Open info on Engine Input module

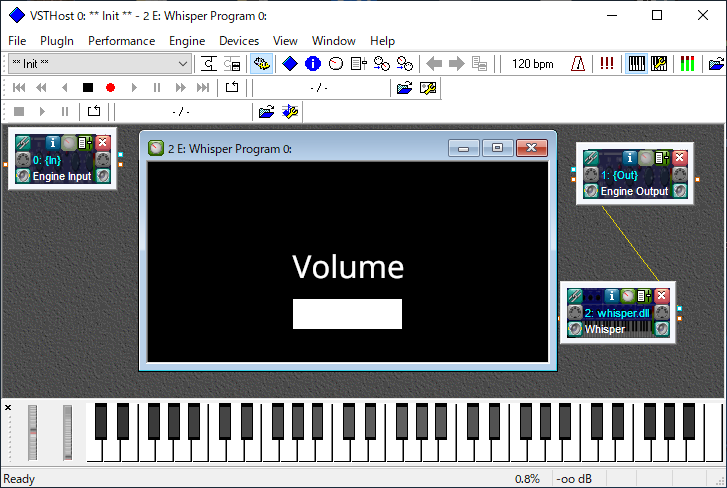tap(53, 143)
